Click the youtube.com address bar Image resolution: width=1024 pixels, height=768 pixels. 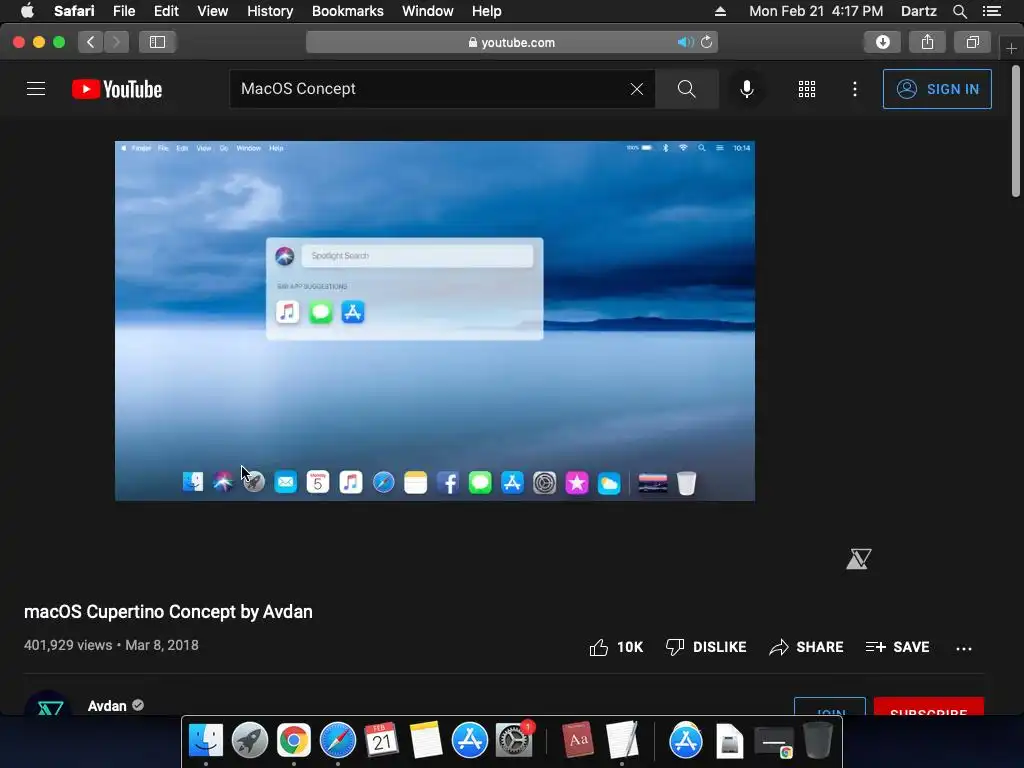point(512,42)
